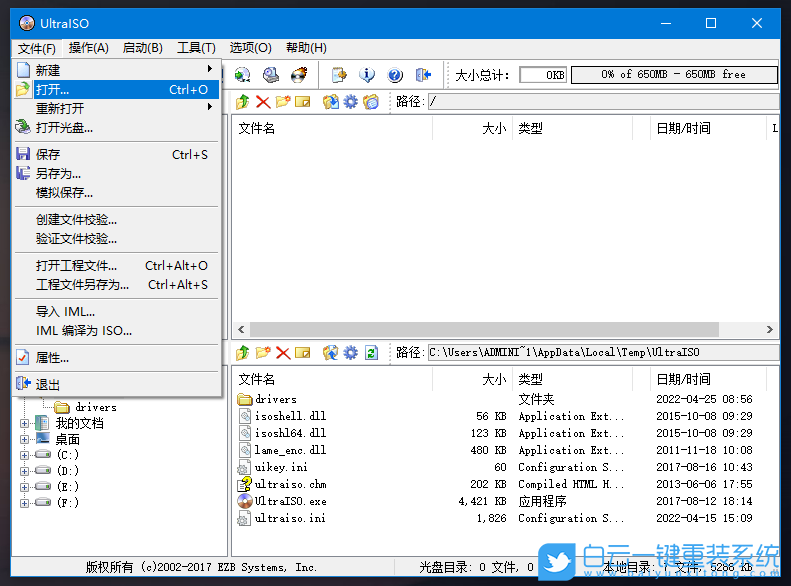791x586 pixels.
Task: Click the gear icon in local pane toolbar
Action: 351,353
